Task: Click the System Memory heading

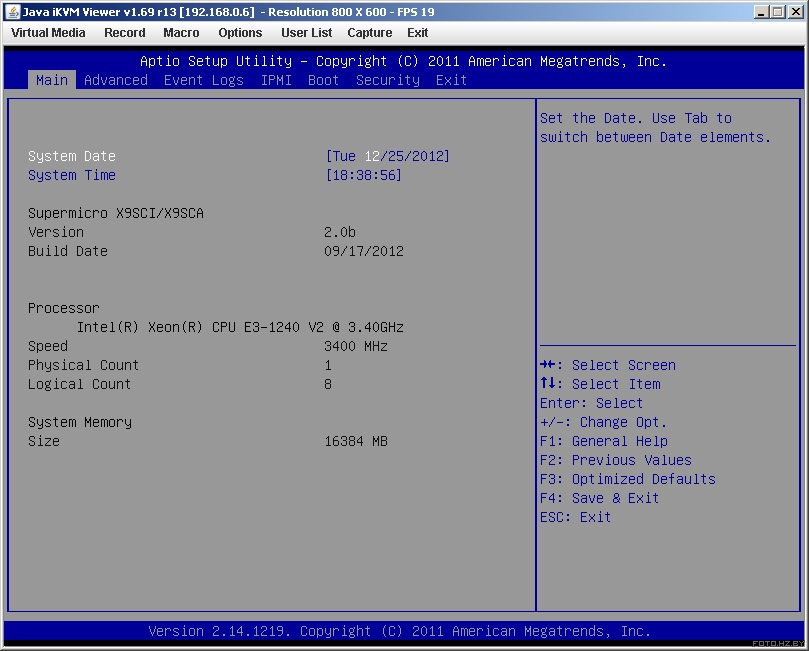Action: pyautogui.click(x=79, y=422)
